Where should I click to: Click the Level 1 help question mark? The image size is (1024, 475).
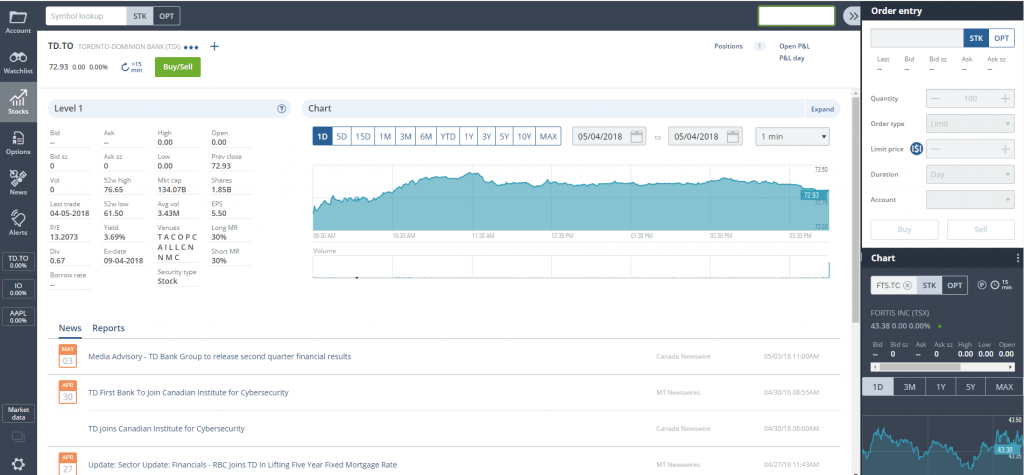click(x=281, y=108)
